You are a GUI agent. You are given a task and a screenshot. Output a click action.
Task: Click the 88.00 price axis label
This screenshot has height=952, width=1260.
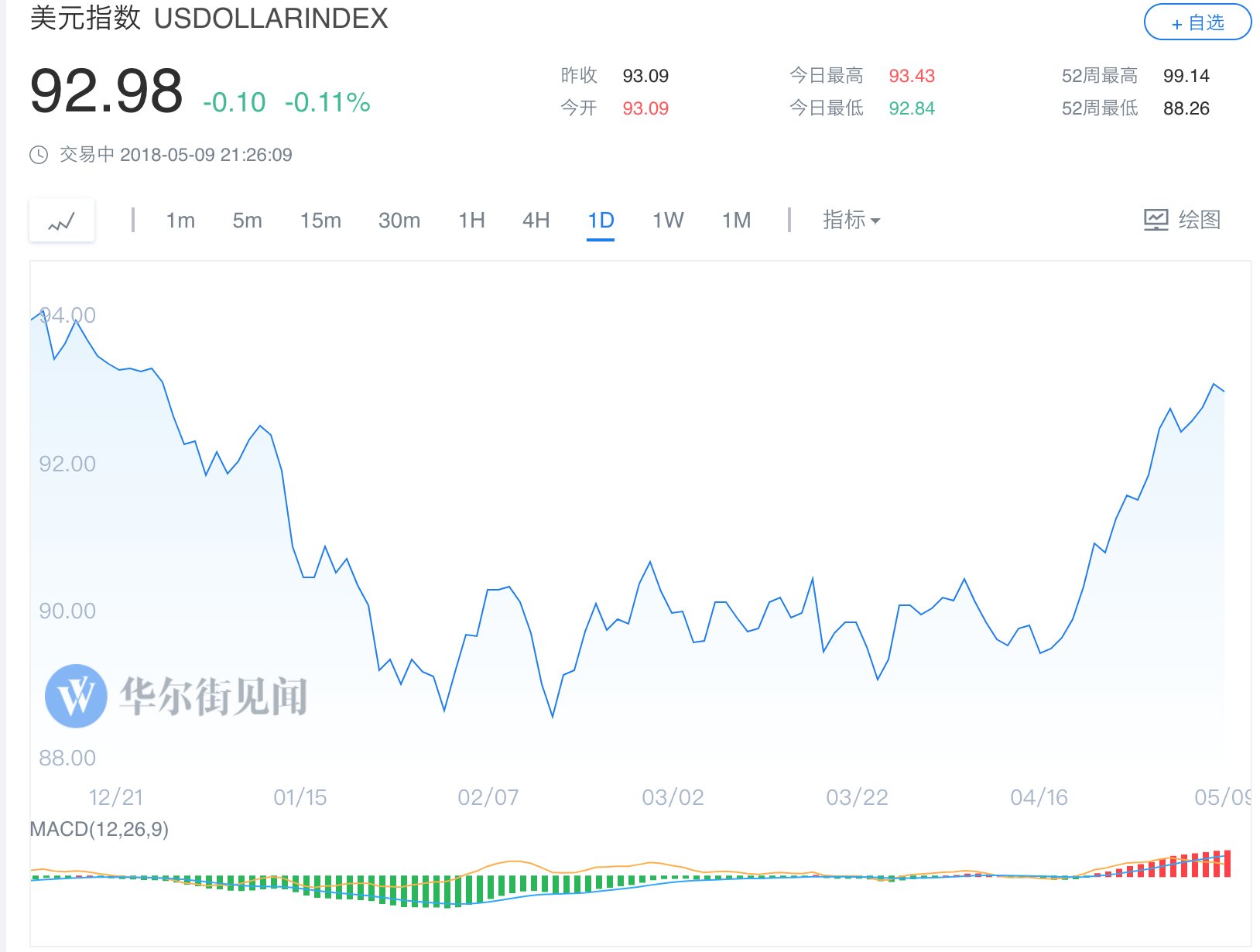coord(67,758)
